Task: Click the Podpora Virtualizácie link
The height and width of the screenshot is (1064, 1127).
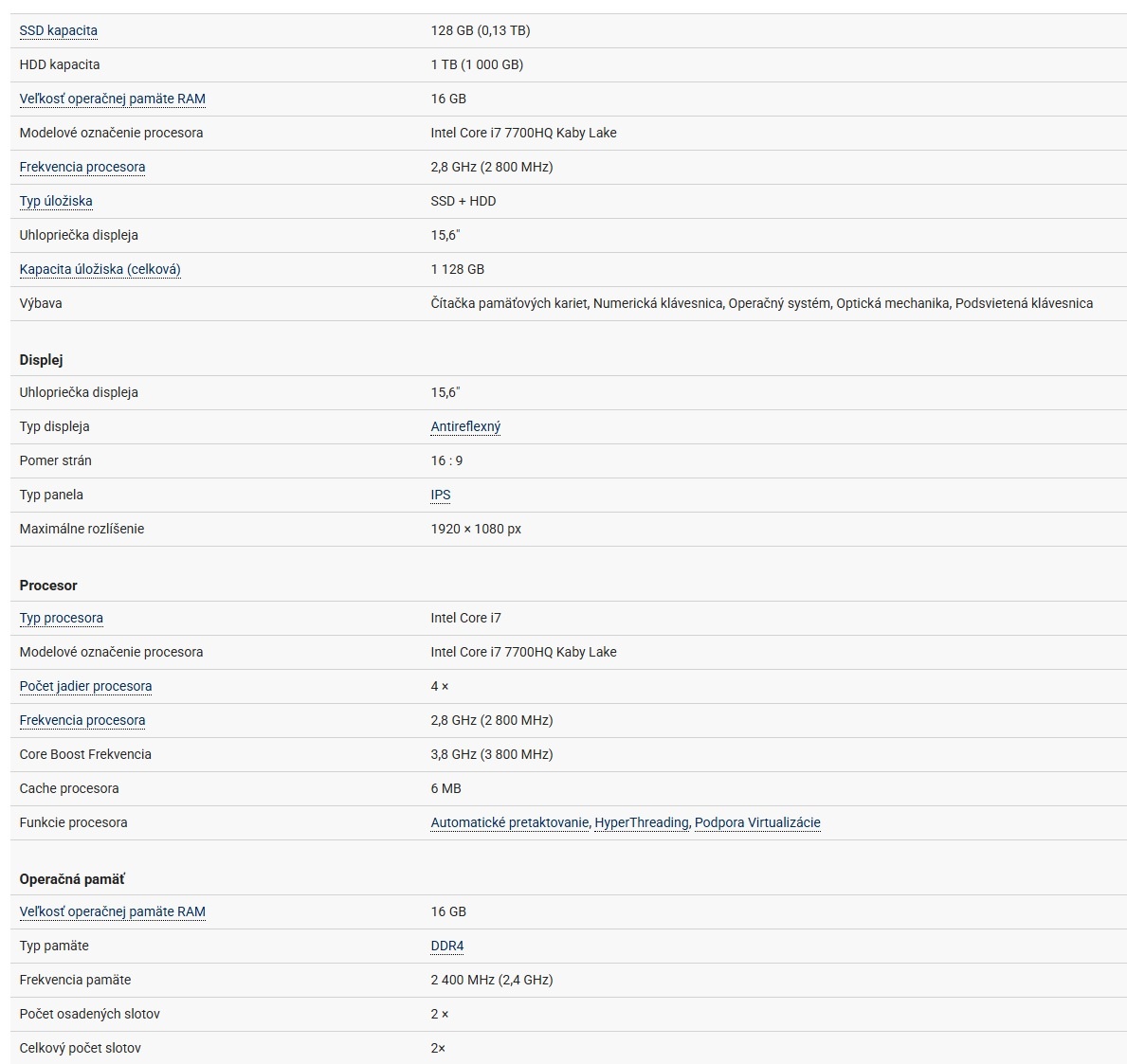Action: click(x=757, y=822)
